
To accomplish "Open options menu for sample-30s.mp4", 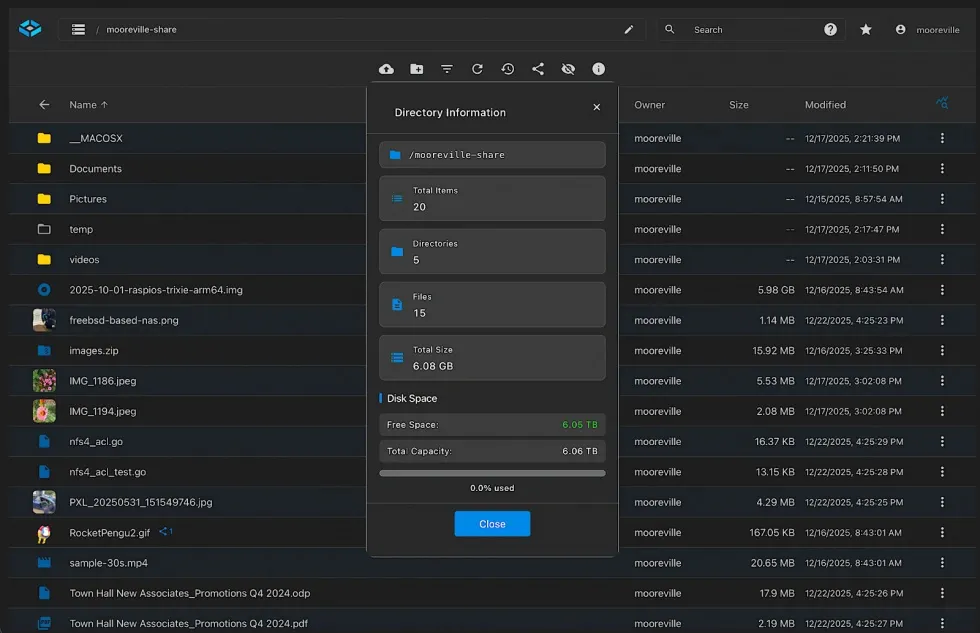I will coord(942,562).
